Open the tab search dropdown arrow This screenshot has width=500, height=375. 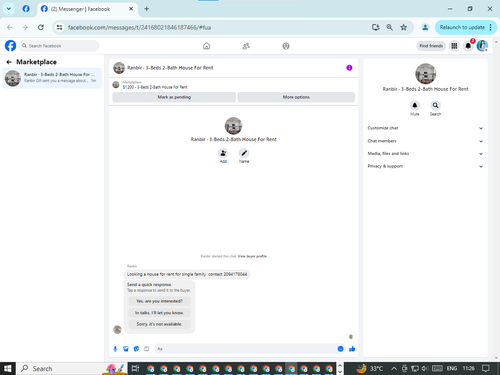[x=9, y=9]
